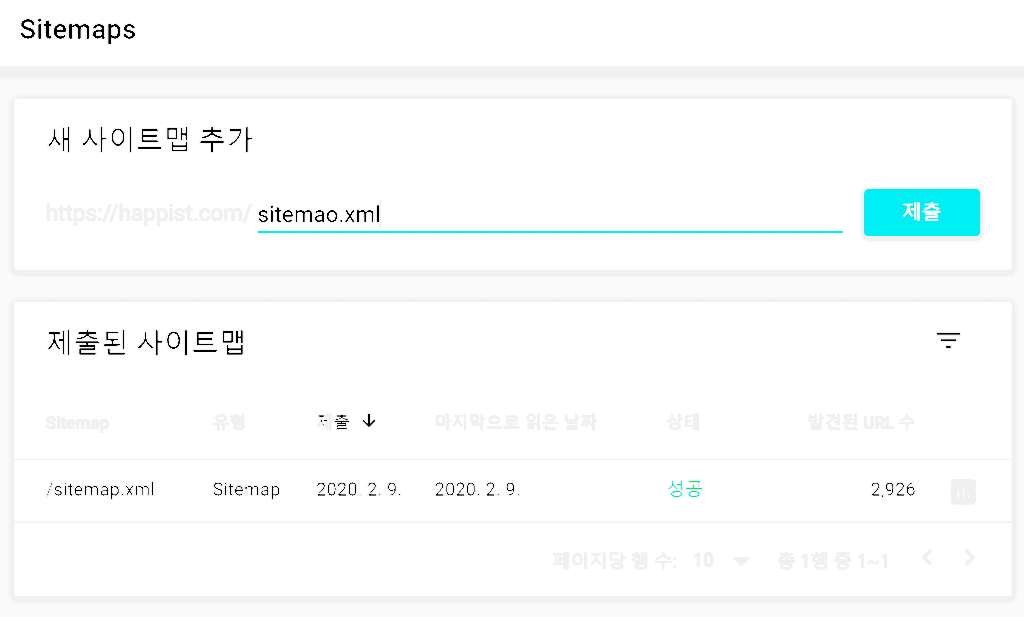This screenshot has width=1024, height=617.
Task: Sort by the 상태 column header
Action: [683, 422]
